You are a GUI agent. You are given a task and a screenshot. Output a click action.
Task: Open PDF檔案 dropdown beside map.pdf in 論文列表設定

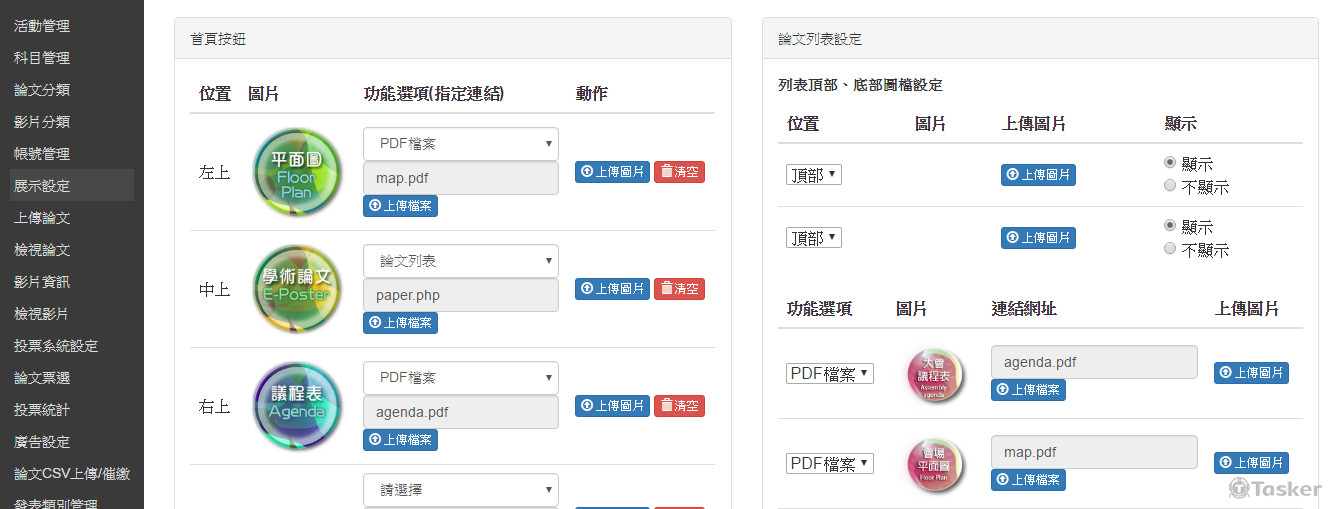click(830, 464)
